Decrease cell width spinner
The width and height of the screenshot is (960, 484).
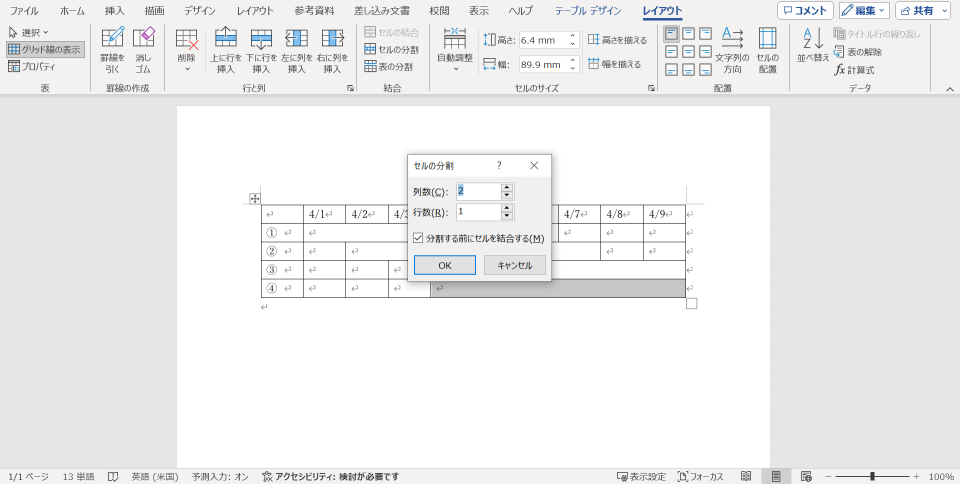click(x=572, y=68)
